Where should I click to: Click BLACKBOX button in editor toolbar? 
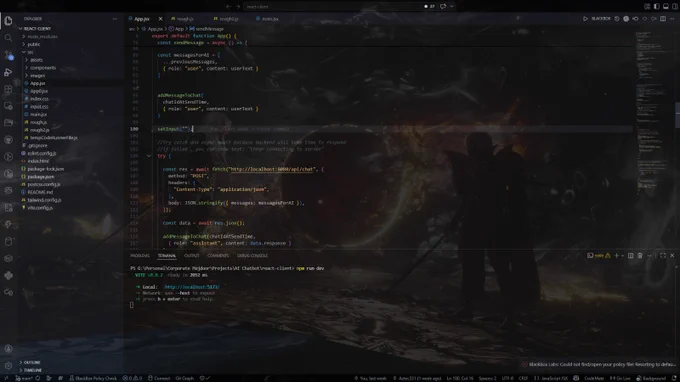[x=601, y=19]
